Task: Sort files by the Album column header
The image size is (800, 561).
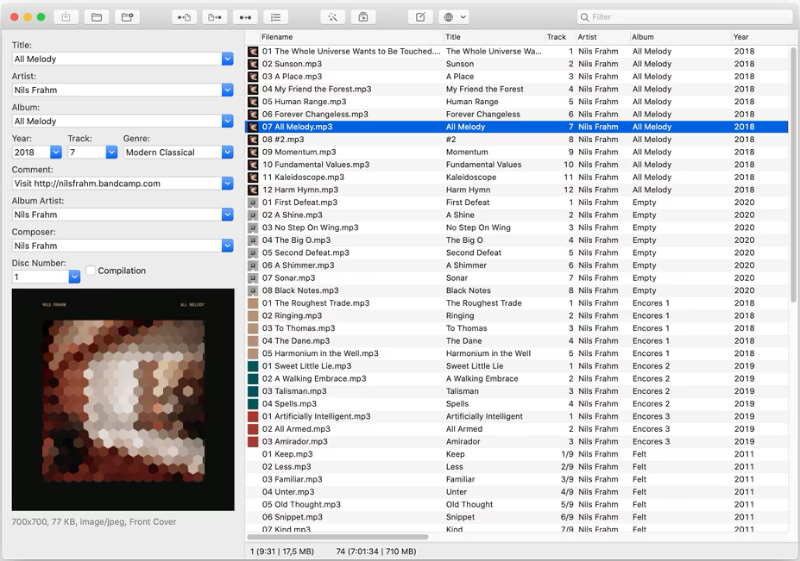Action: 677,37
